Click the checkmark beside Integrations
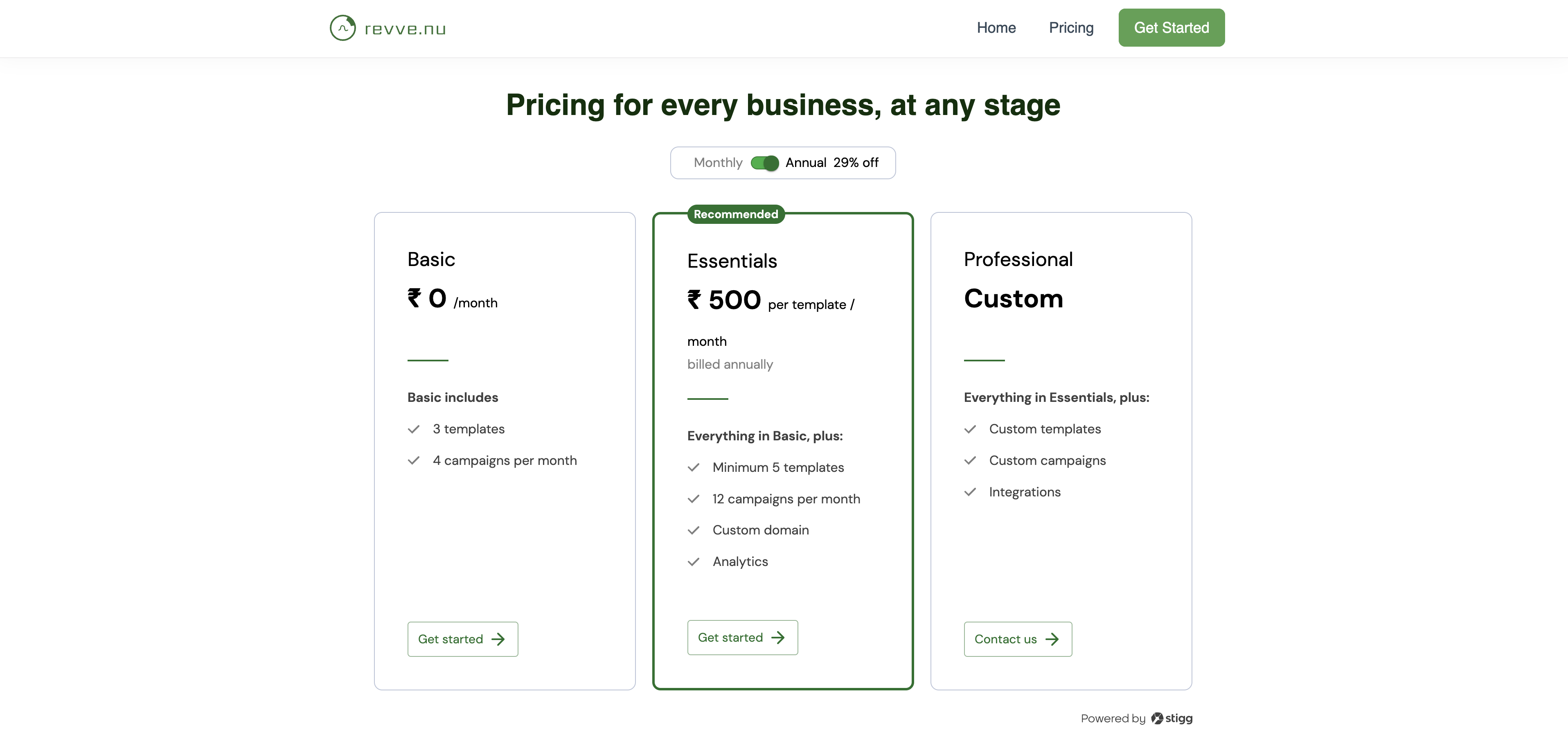 (x=970, y=492)
